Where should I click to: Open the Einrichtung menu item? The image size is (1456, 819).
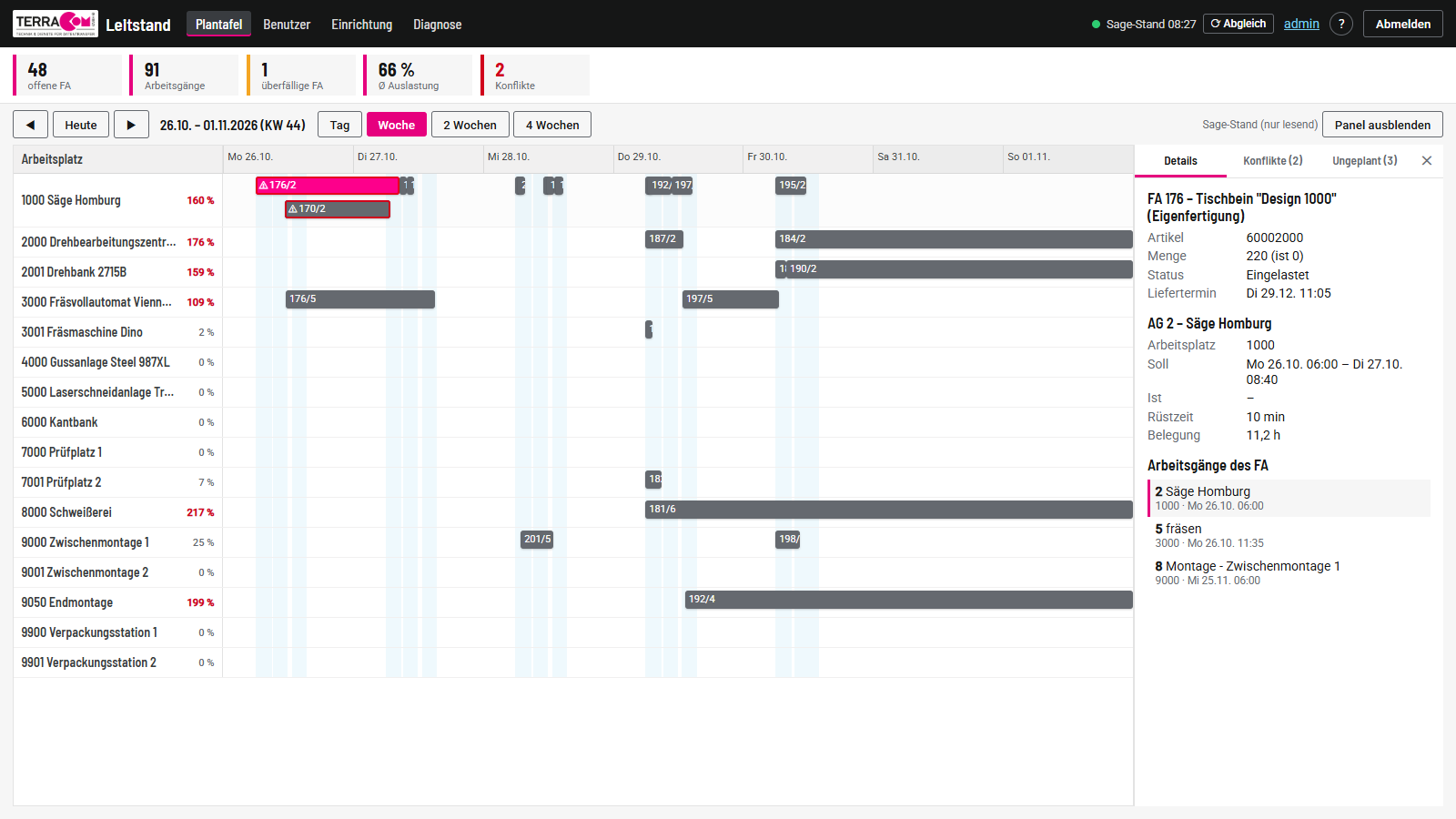coord(362,25)
